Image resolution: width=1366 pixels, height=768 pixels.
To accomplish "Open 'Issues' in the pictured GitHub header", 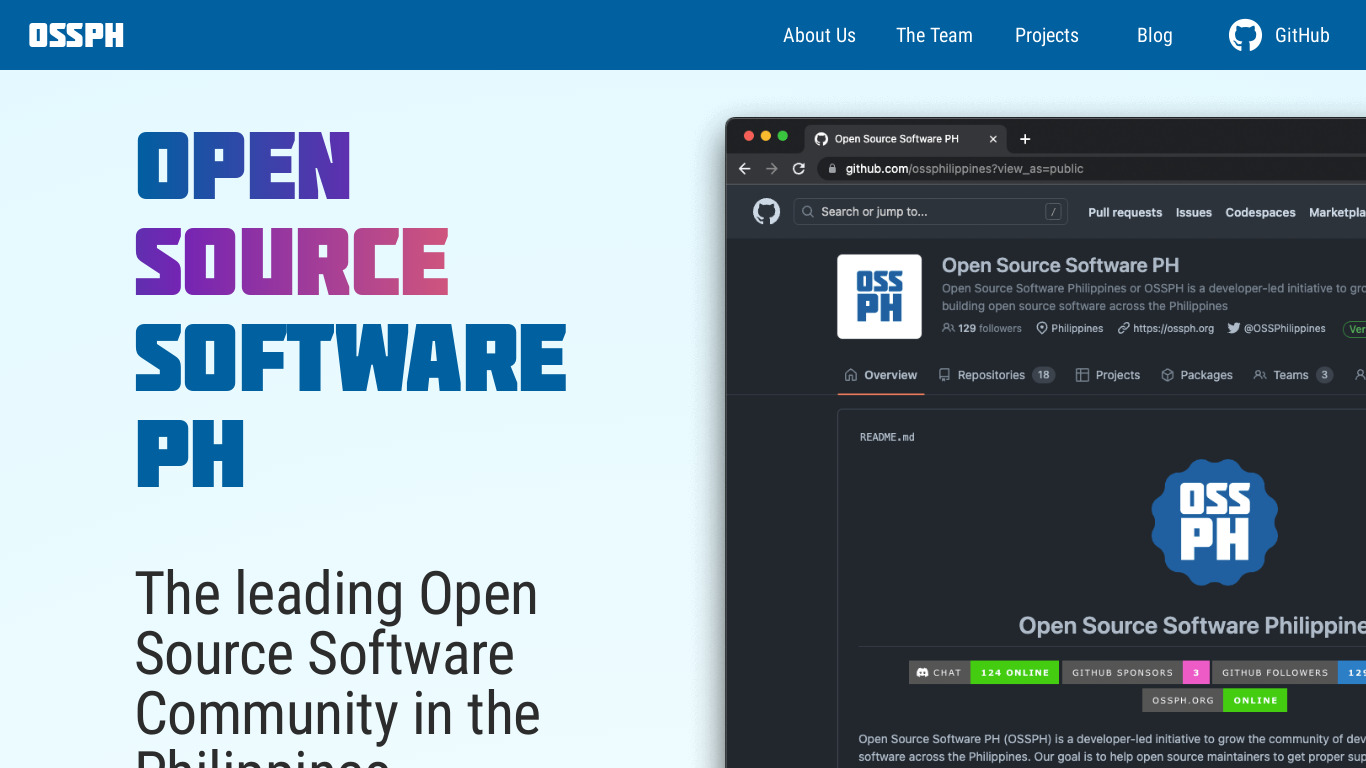I will click(1194, 212).
